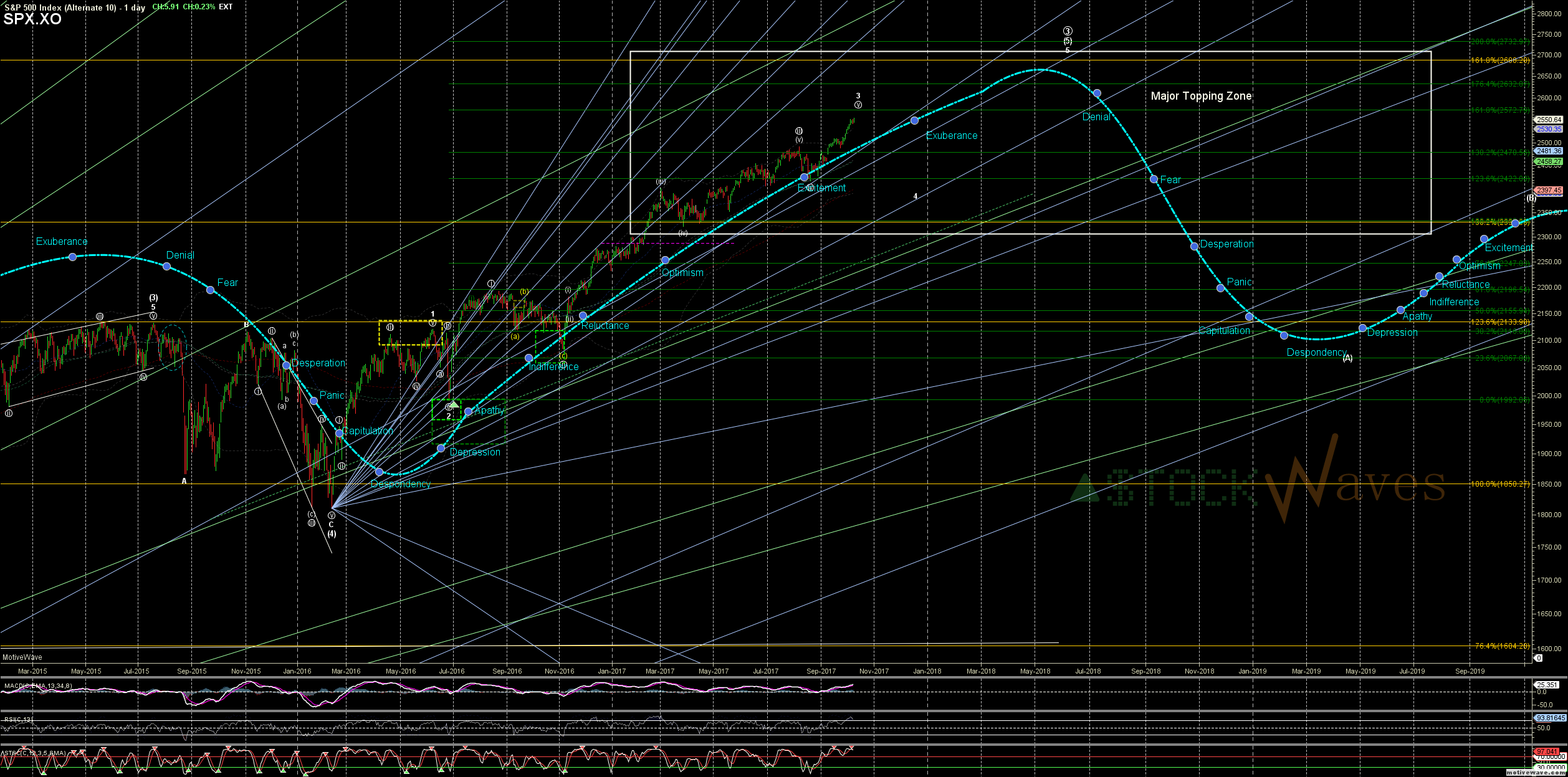The height and width of the screenshot is (777, 1568).
Task: Click the MACD indicator label
Action: [x=39, y=686]
